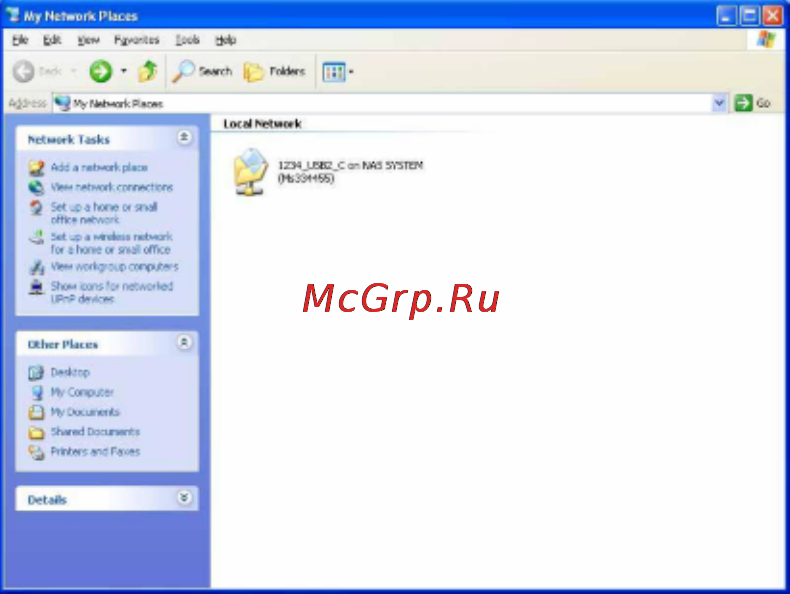Collapse the Network Tasks panel

click(184, 137)
